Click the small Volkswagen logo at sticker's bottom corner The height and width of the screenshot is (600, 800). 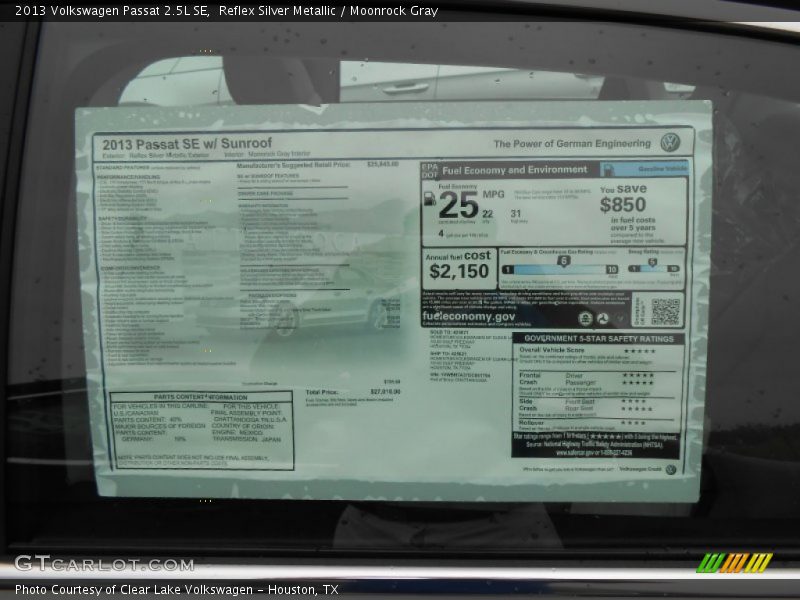tap(670, 469)
